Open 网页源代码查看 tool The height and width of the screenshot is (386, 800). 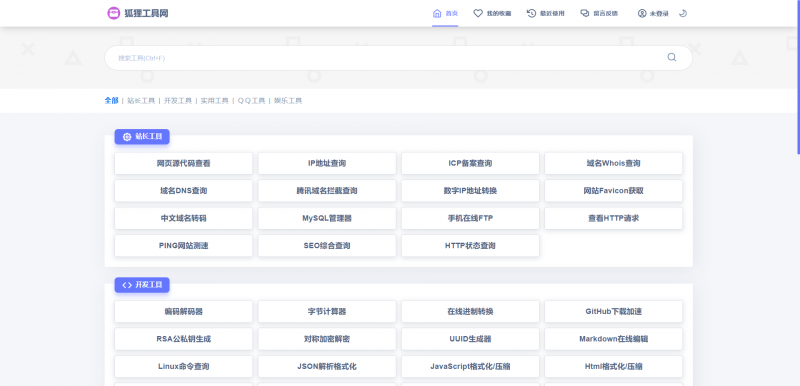(183, 163)
